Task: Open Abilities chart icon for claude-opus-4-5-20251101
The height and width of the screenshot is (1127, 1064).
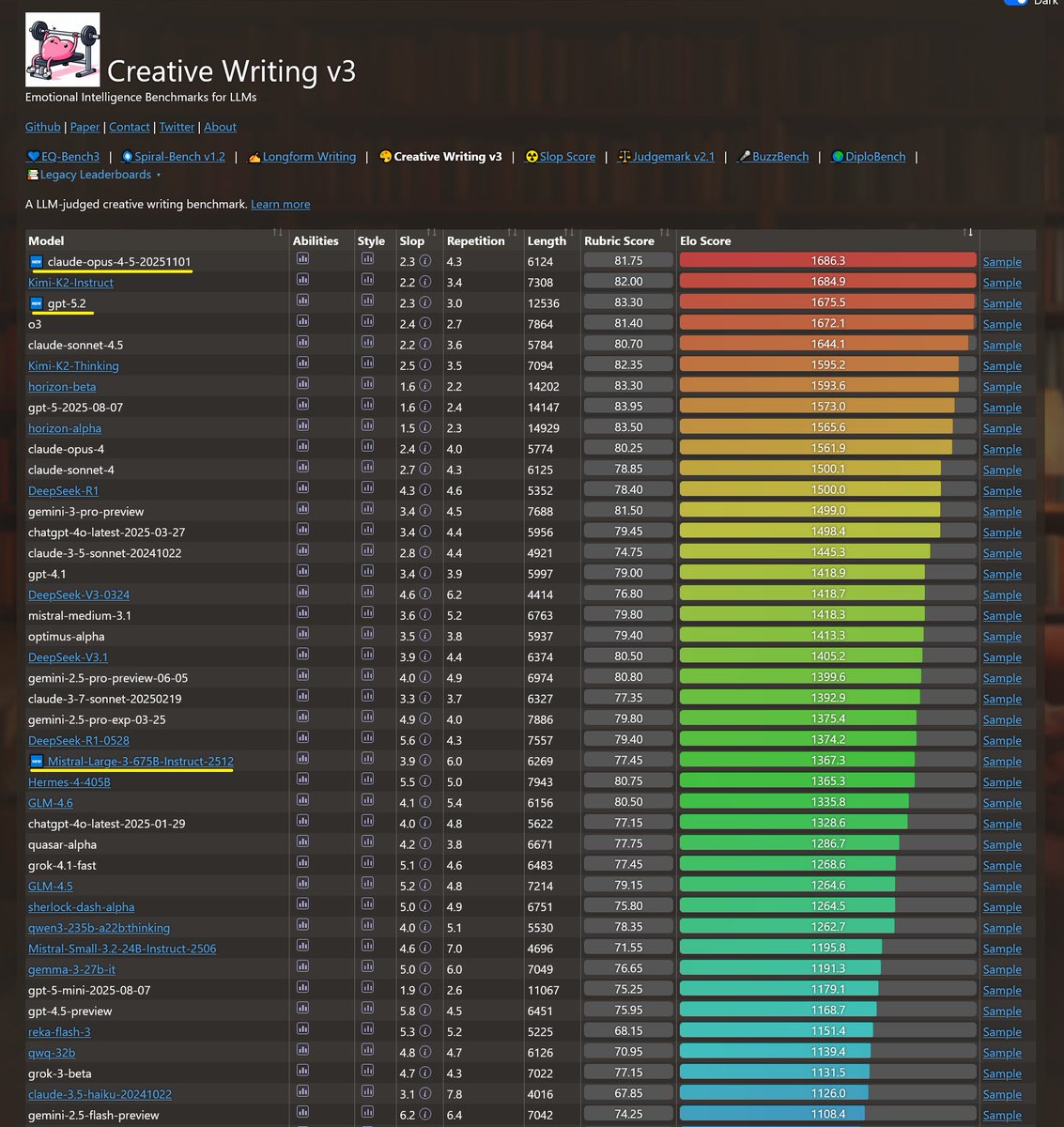Action: (x=302, y=259)
